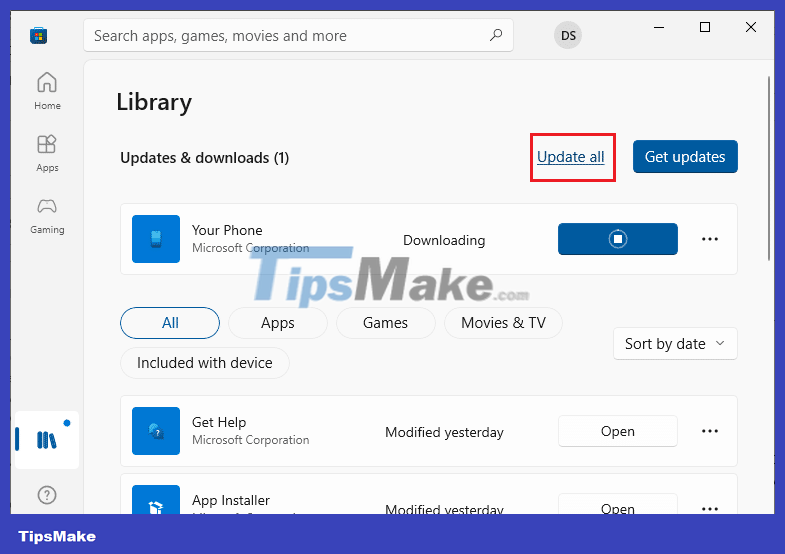Open more options for Your Phone
This screenshot has height=554, width=785.
(710, 239)
